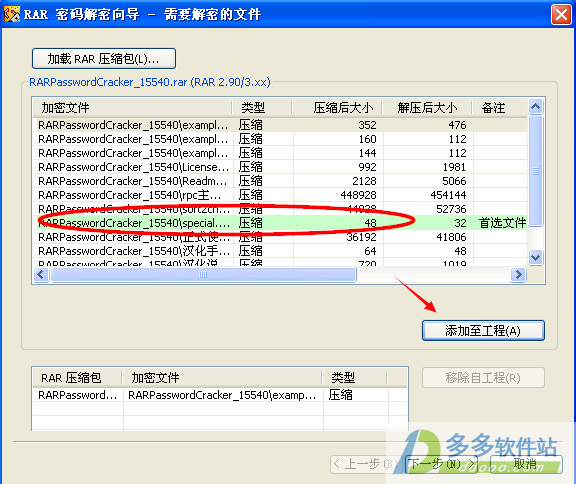Sort by 解压后大小 column header
Viewport: 576px width, 484px height.
(x=427, y=108)
